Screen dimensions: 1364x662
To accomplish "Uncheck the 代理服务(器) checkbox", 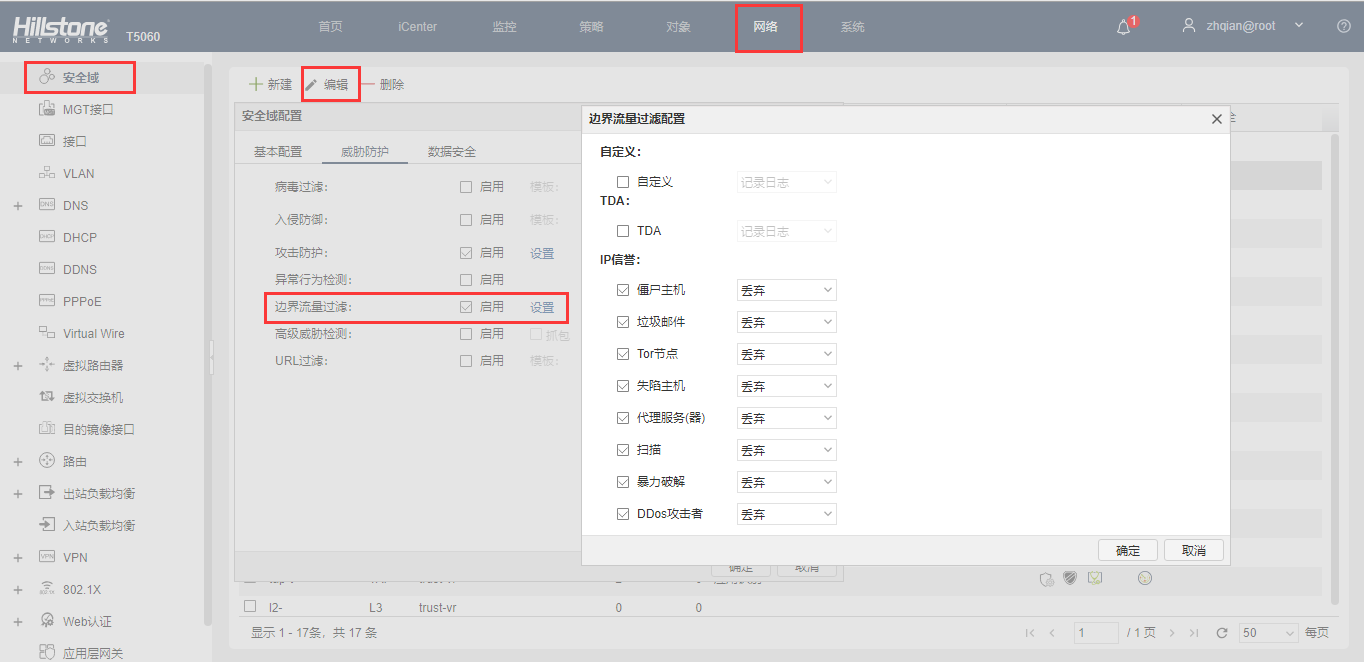I will [623, 418].
